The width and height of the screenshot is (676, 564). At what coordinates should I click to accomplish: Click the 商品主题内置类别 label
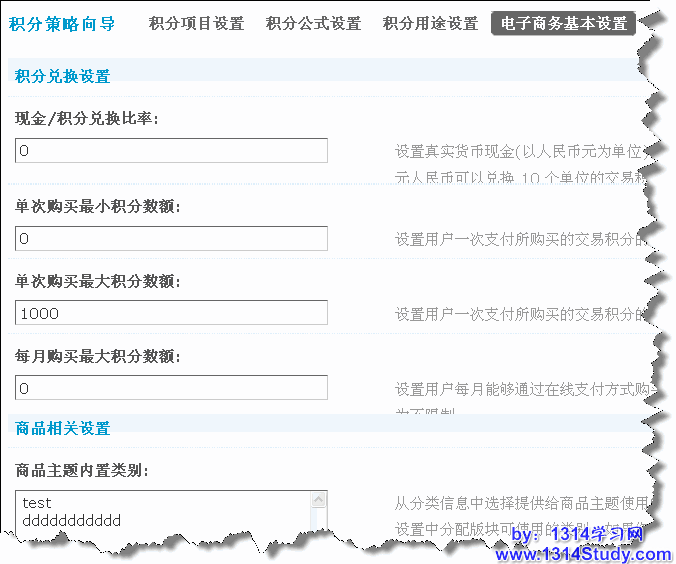click(82, 470)
